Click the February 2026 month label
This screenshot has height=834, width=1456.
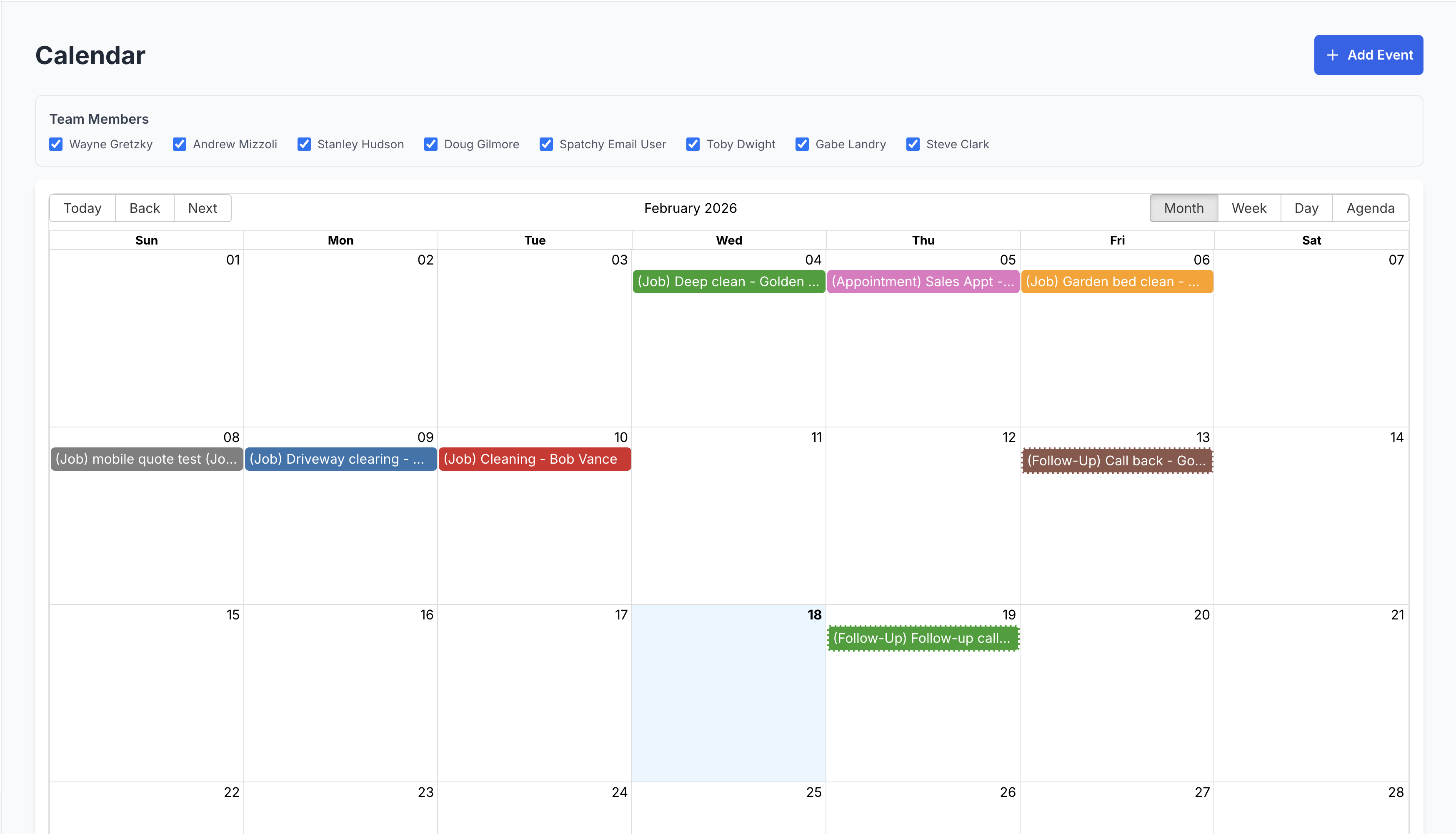pos(690,208)
